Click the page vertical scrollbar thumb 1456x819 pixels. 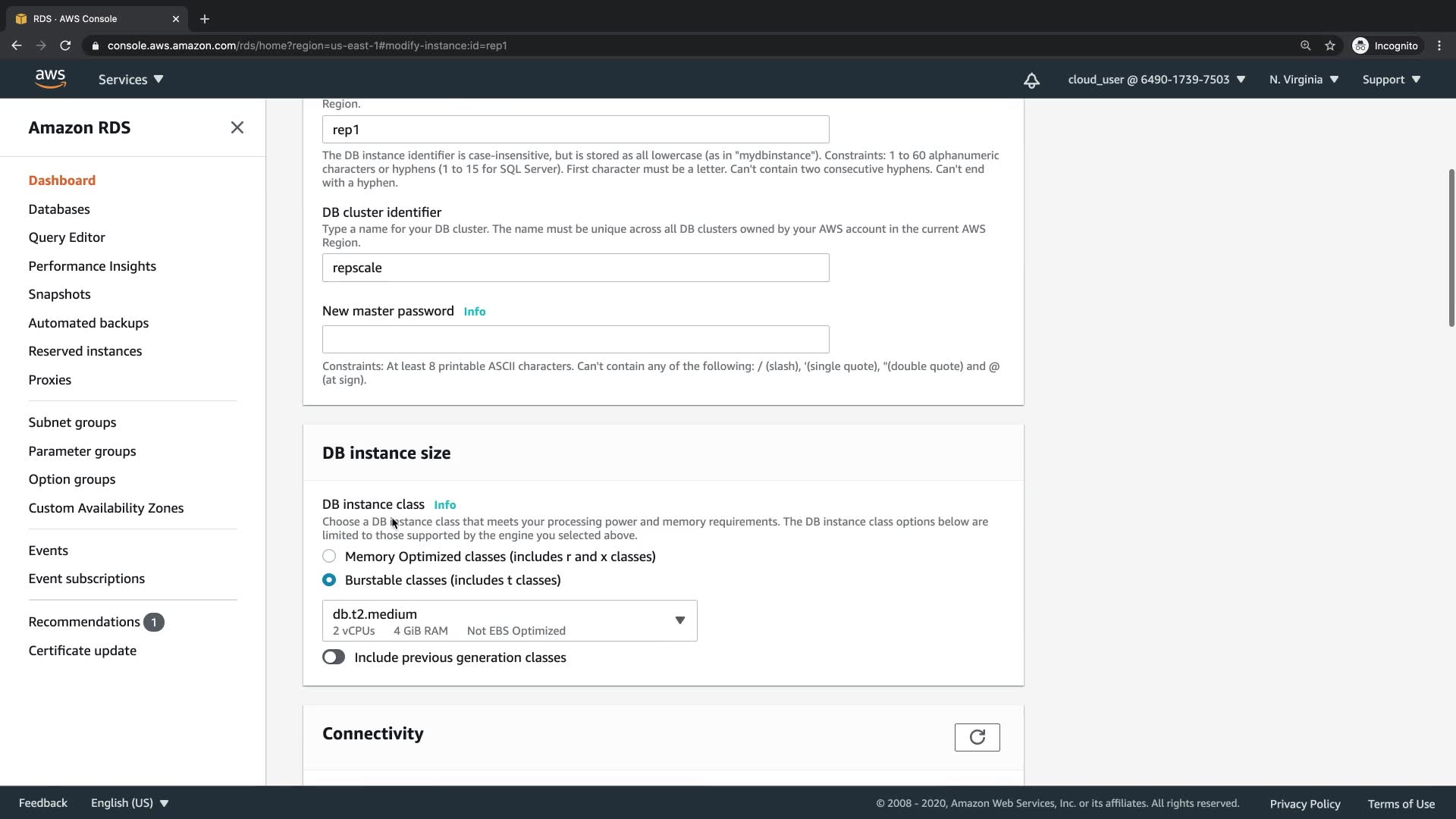(1451, 247)
